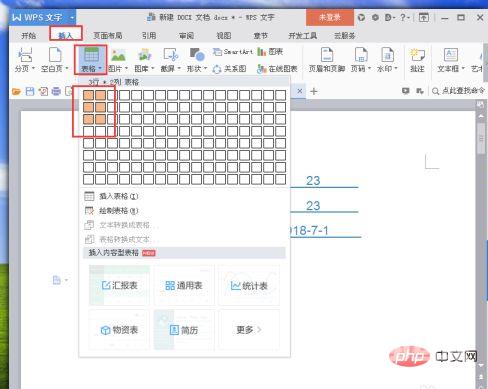
Task: Insert a picture with 图片 icon
Action: pos(118,55)
